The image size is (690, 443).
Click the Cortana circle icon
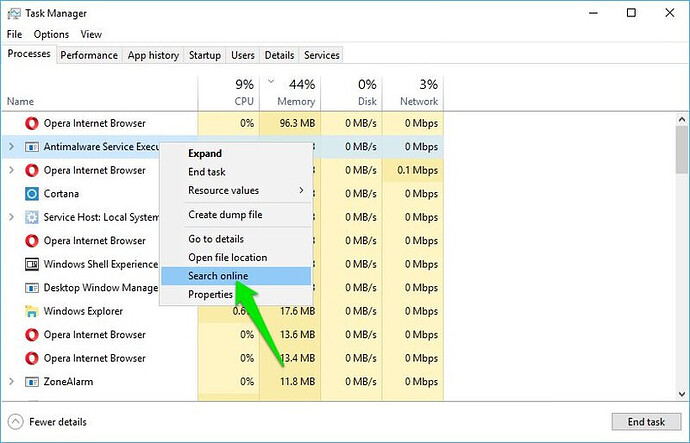coord(32,194)
